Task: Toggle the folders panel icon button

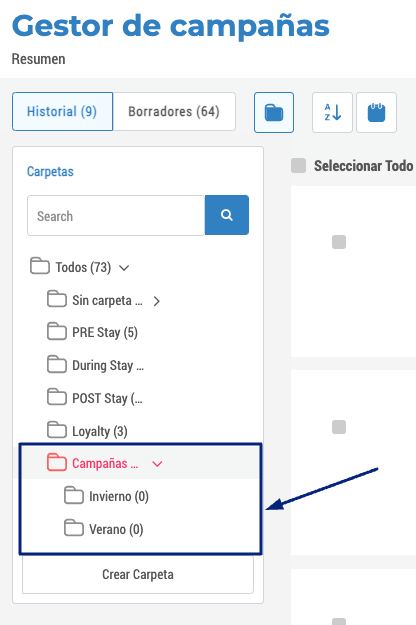Action: (x=274, y=112)
